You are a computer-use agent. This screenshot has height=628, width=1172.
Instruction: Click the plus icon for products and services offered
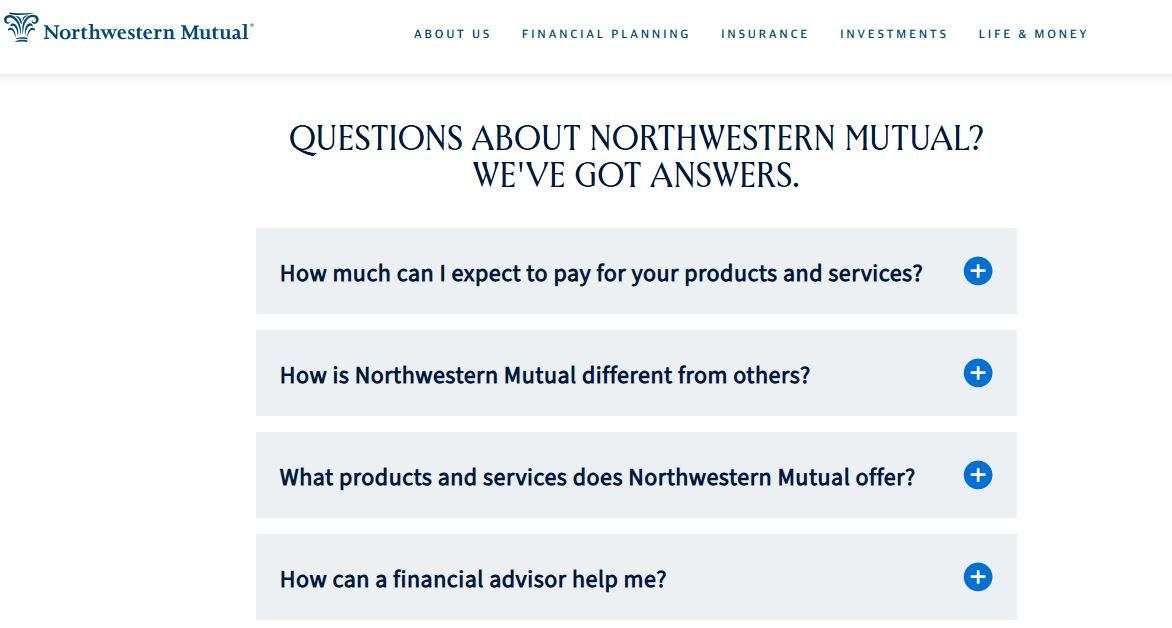977,475
